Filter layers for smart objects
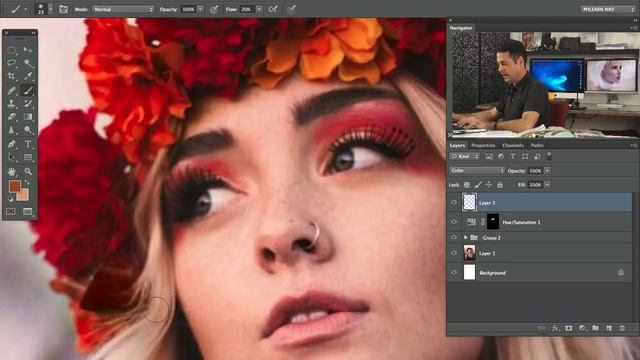This screenshot has height=360, width=640. point(537,156)
